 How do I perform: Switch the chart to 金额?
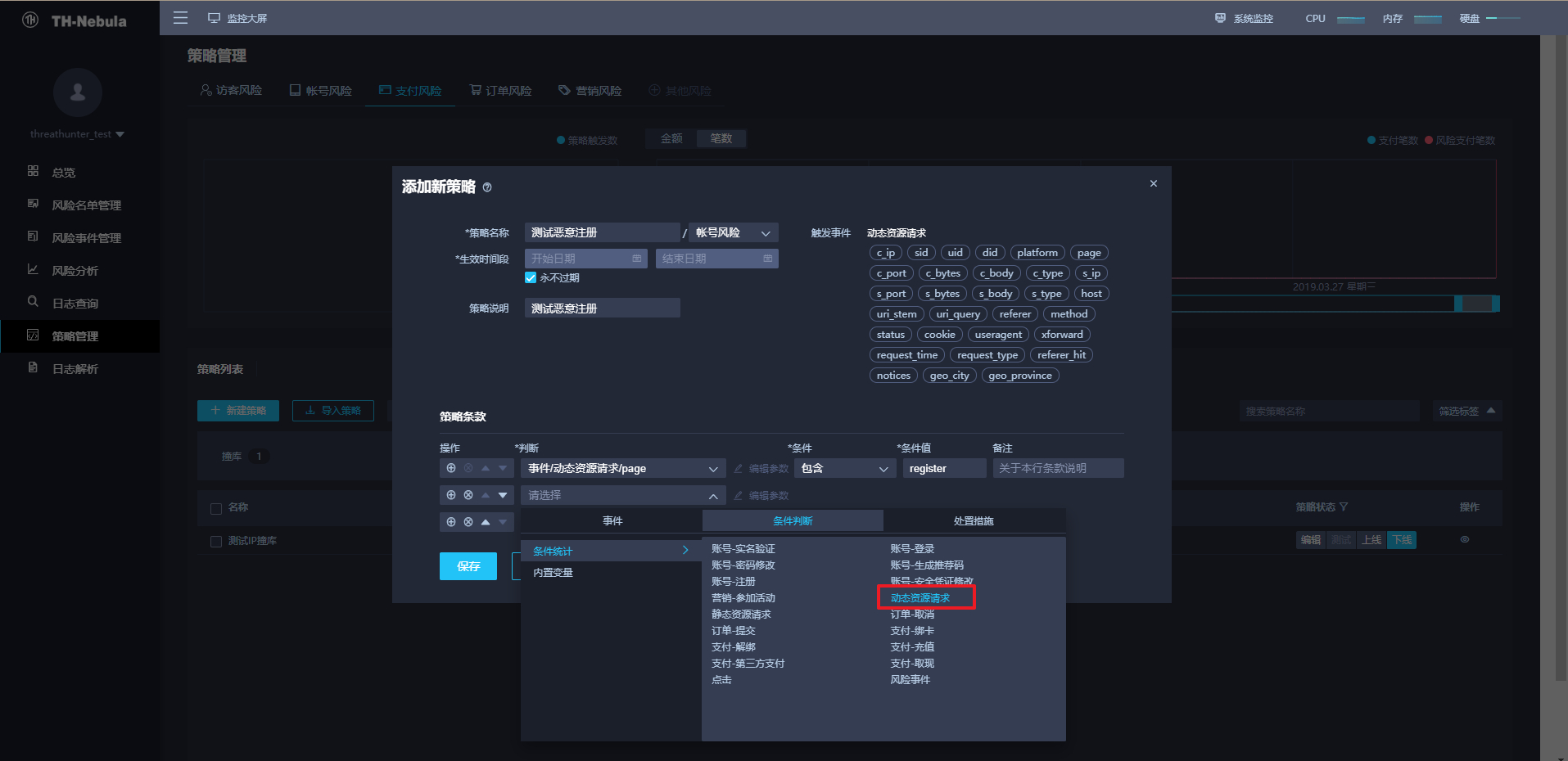click(x=671, y=138)
